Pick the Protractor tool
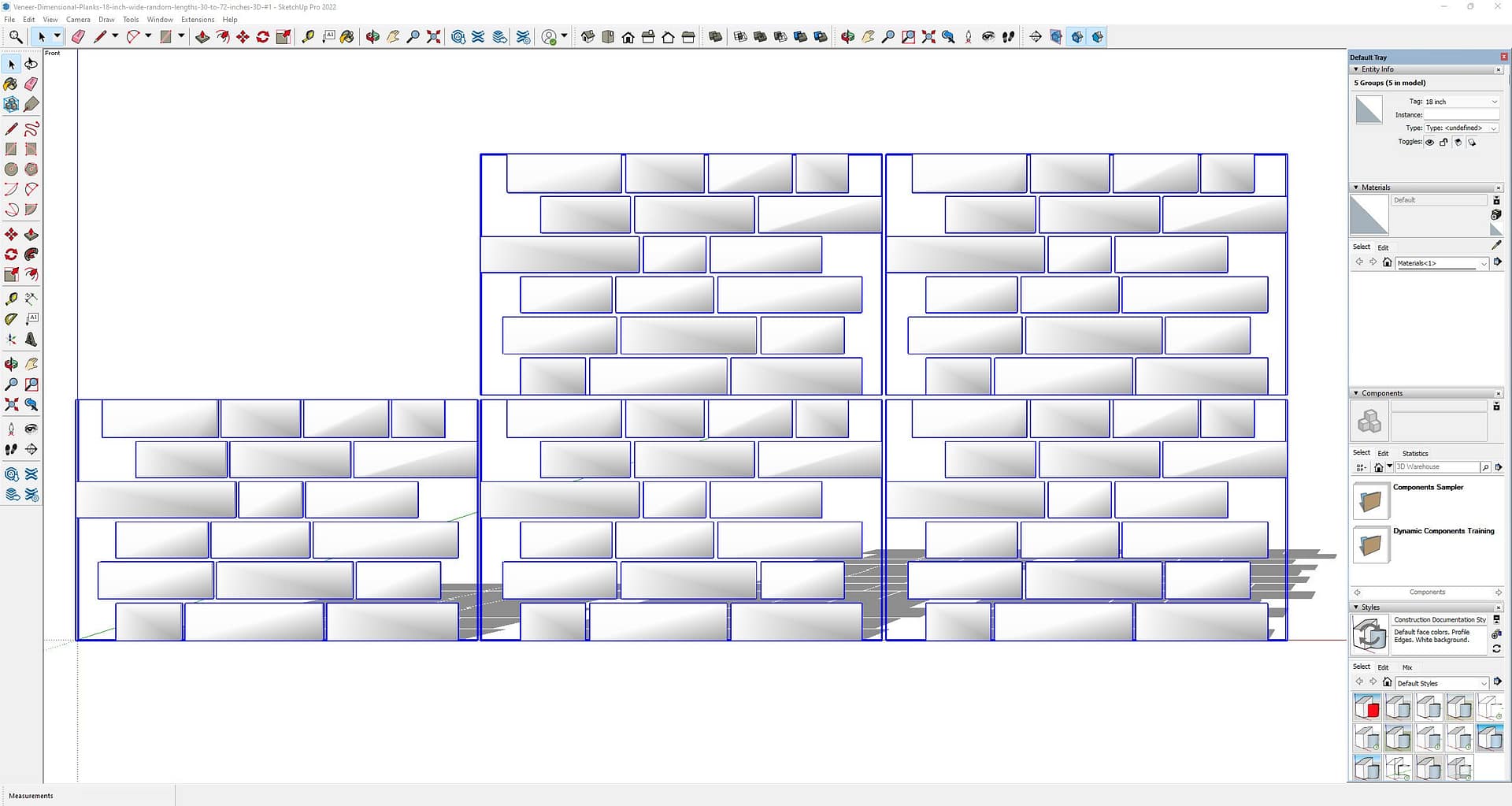1512x806 pixels. tap(11, 319)
